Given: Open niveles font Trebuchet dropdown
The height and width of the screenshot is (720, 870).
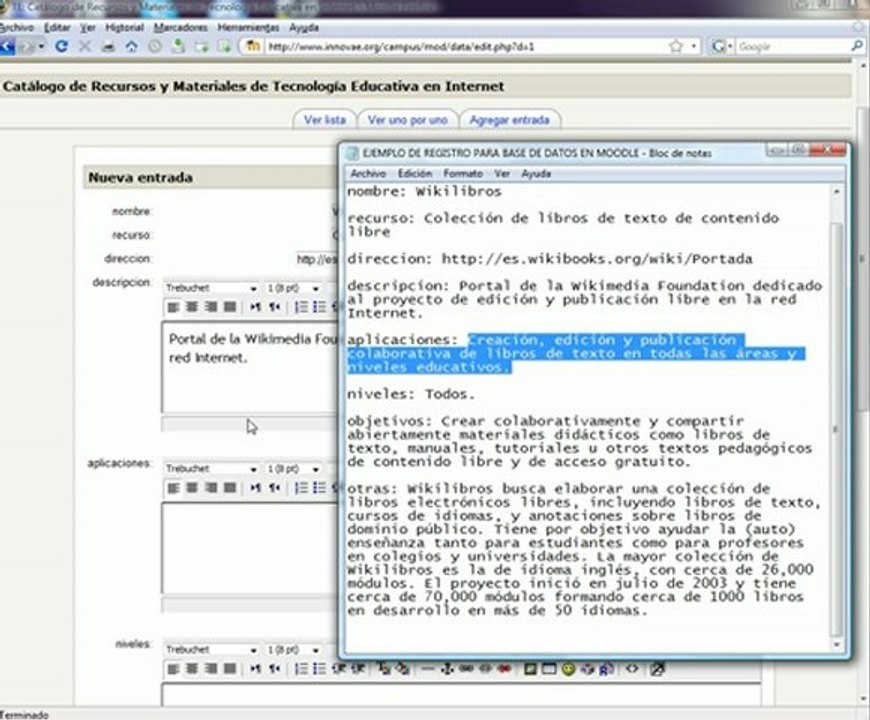Looking at the screenshot, I should pos(211,650).
